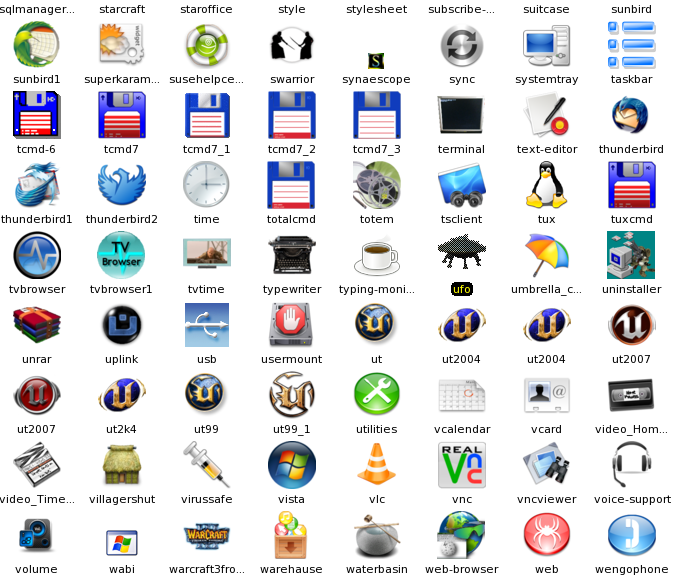
Task: Click the ut2k4 icon
Action: pos(122,395)
